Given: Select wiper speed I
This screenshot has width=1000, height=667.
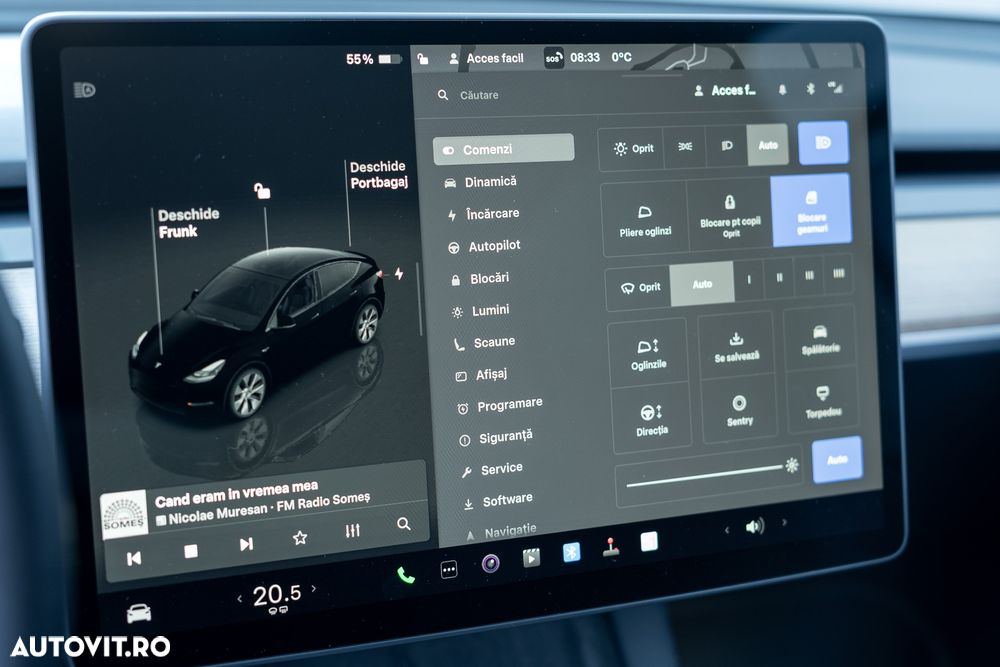Looking at the screenshot, I should click(x=749, y=279).
